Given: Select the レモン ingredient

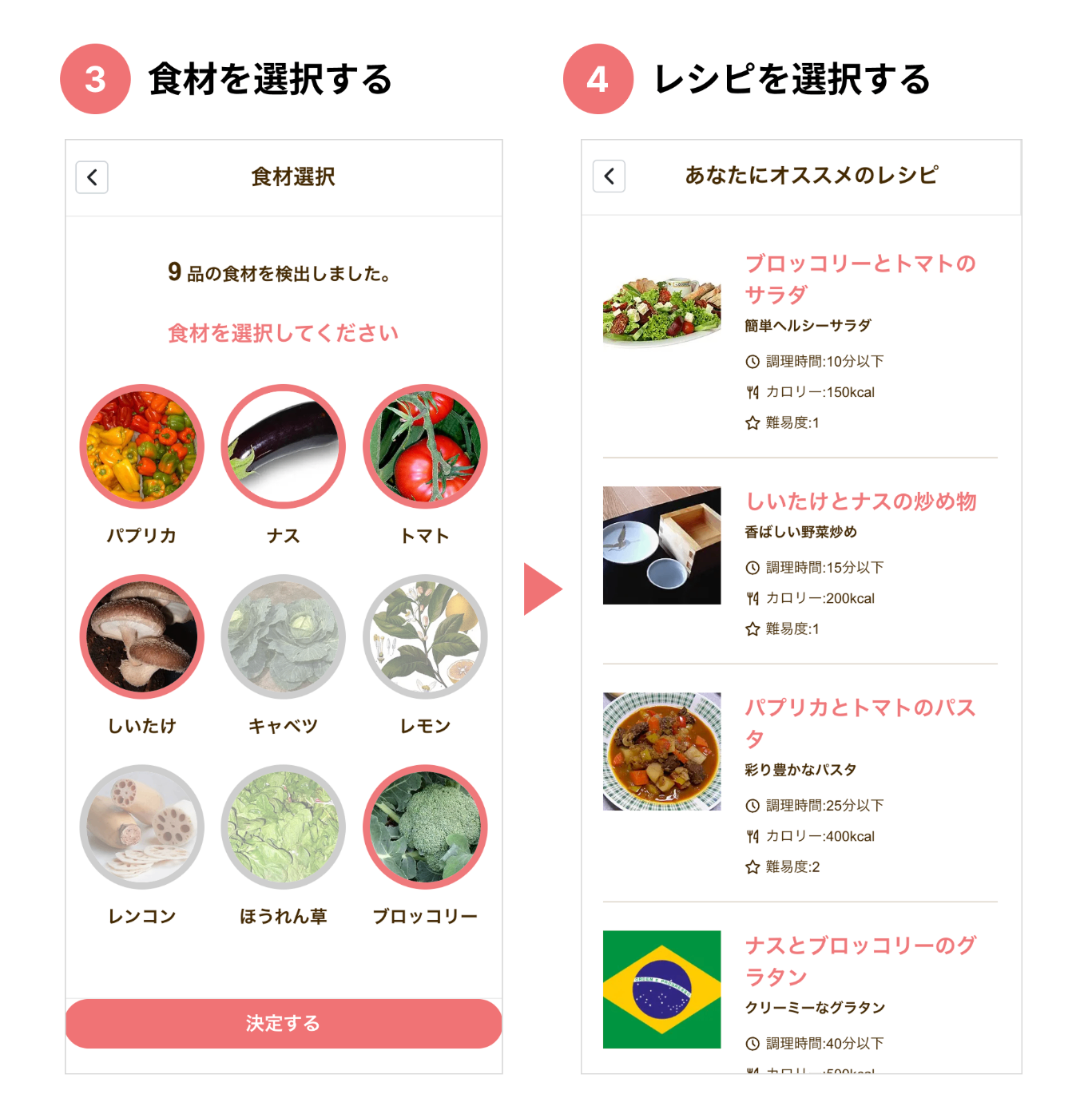Looking at the screenshot, I should 425,636.
